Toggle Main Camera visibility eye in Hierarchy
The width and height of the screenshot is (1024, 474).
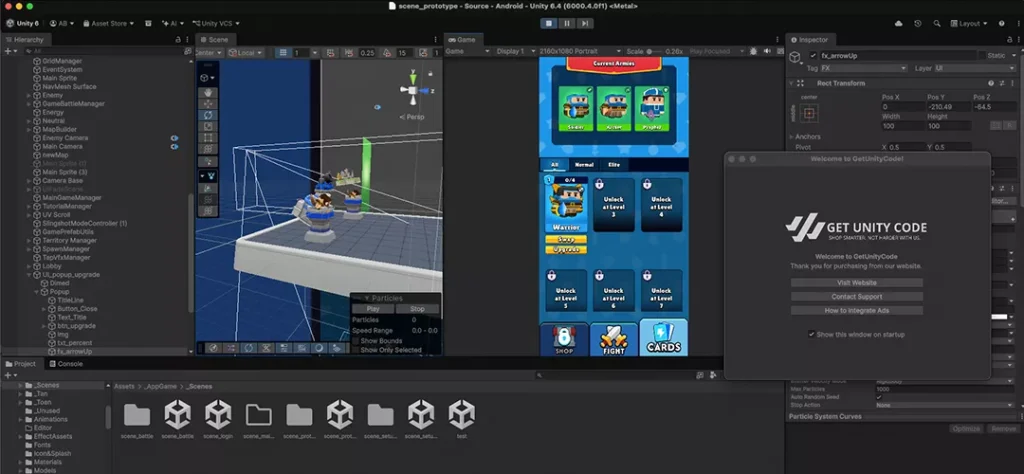[174, 147]
